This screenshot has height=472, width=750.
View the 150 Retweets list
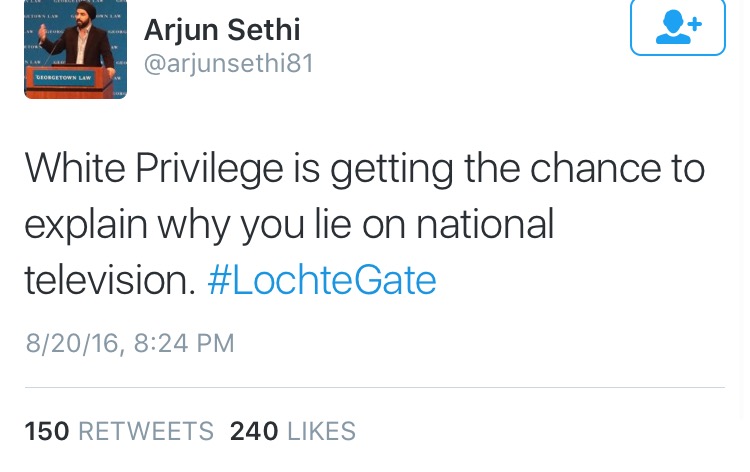click(x=119, y=431)
